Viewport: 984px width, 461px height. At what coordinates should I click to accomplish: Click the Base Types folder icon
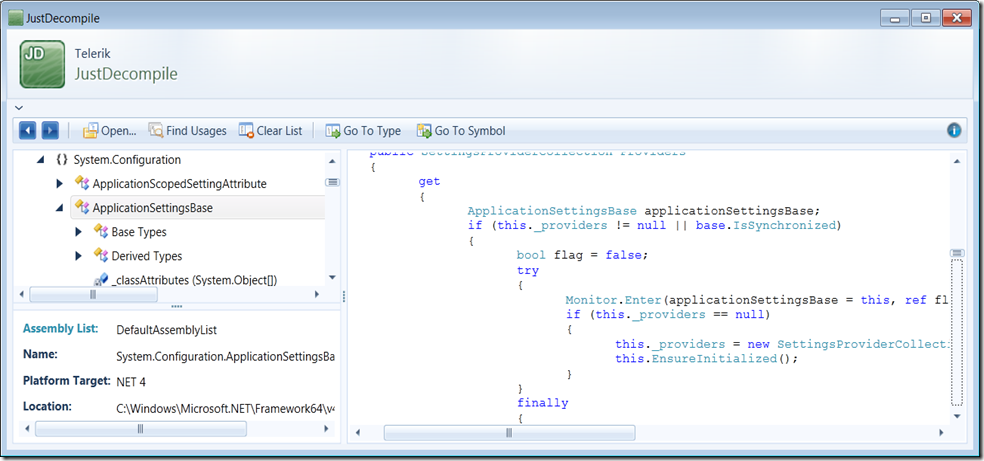[x=101, y=231]
